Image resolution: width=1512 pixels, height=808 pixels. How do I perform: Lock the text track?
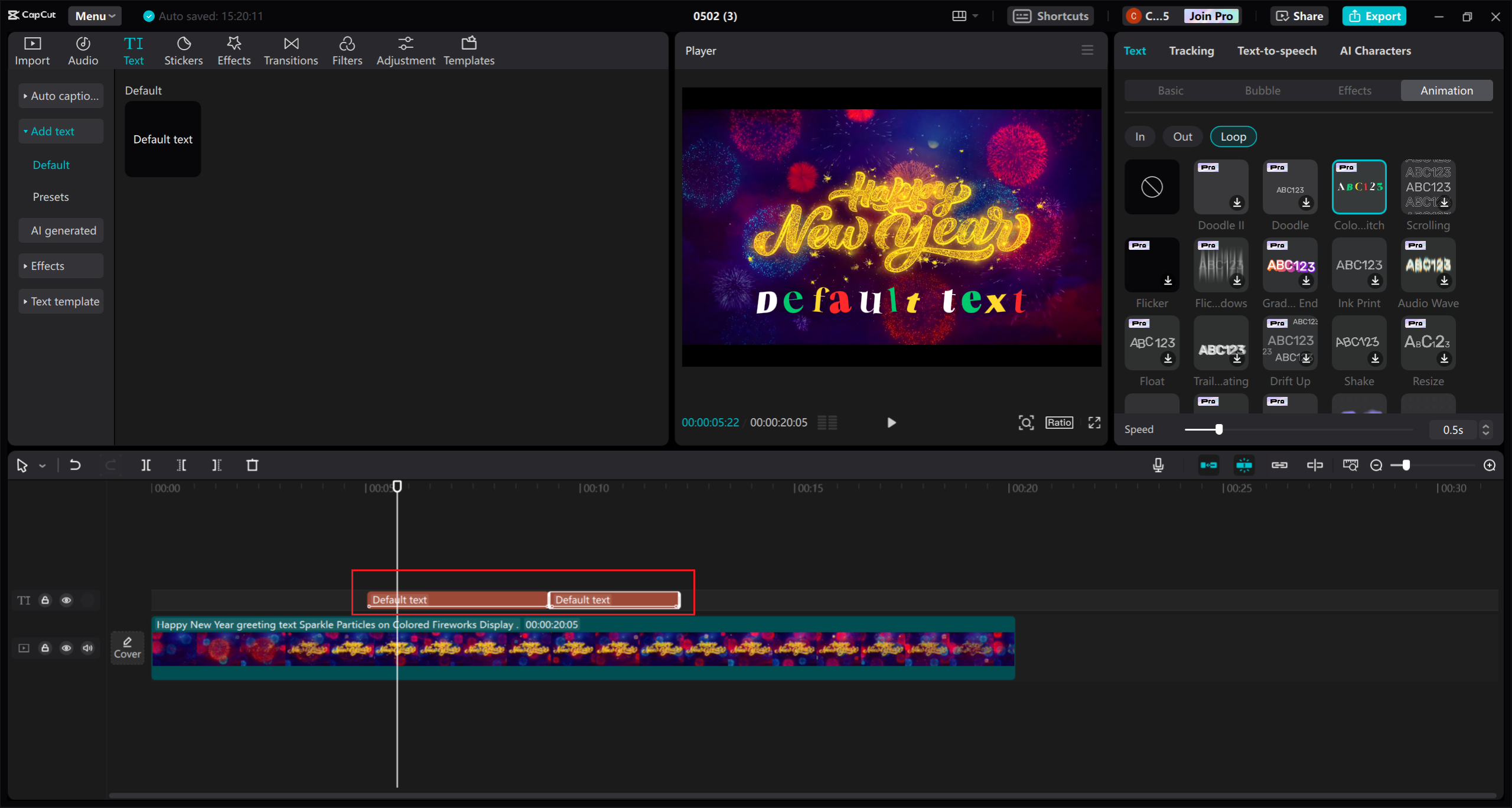[45, 600]
